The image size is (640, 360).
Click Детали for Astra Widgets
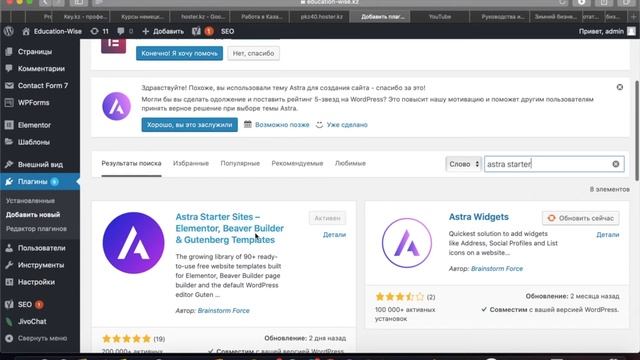[607, 235]
